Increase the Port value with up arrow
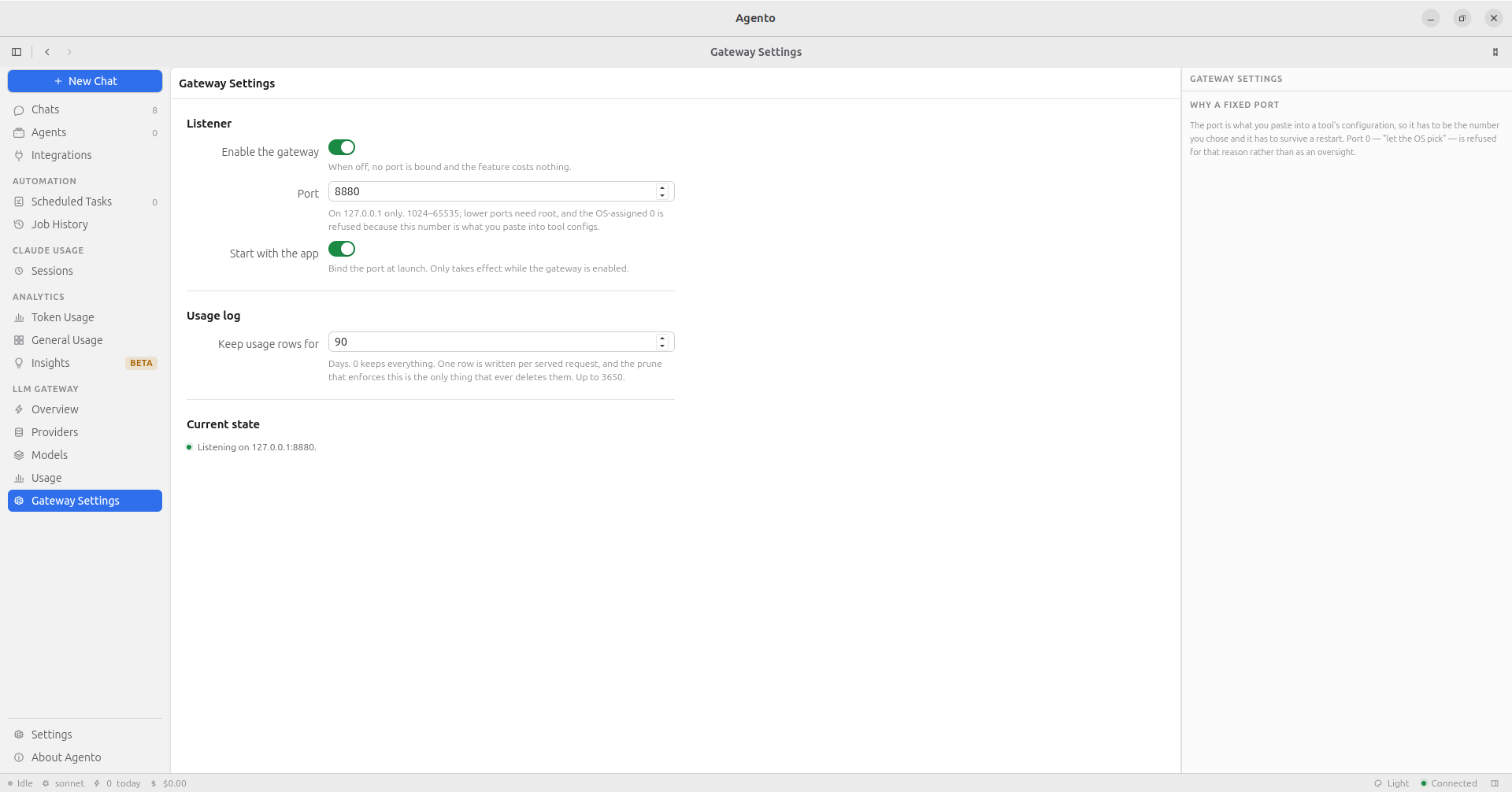The image size is (1512, 792). click(x=662, y=188)
